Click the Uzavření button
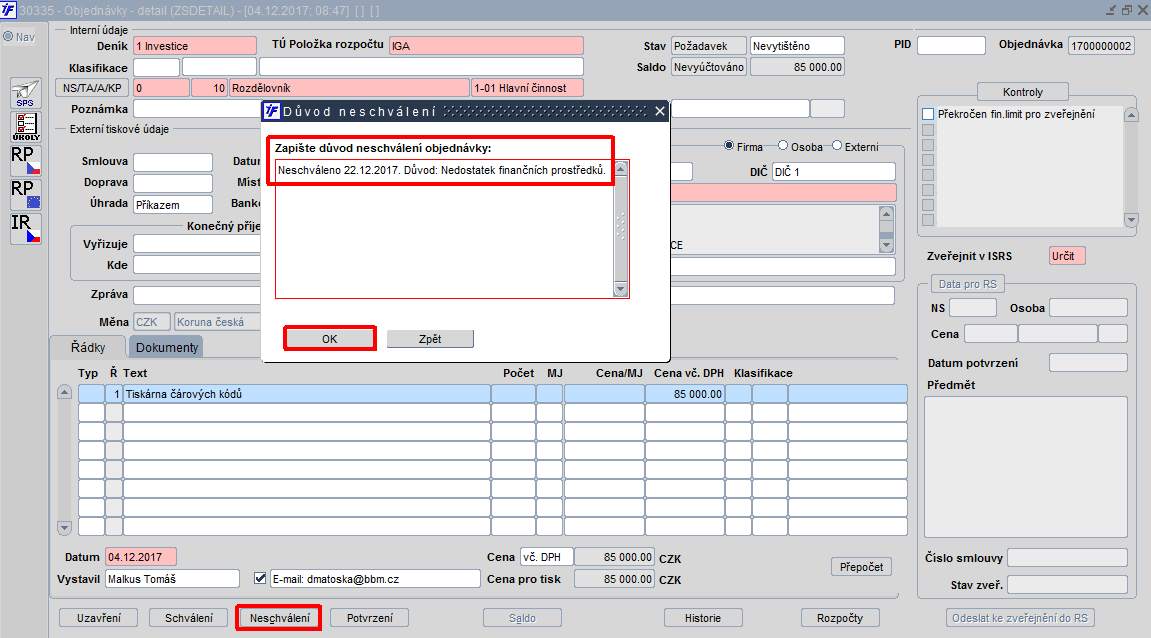This screenshot has width=1151, height=638. tap(99, 618)
